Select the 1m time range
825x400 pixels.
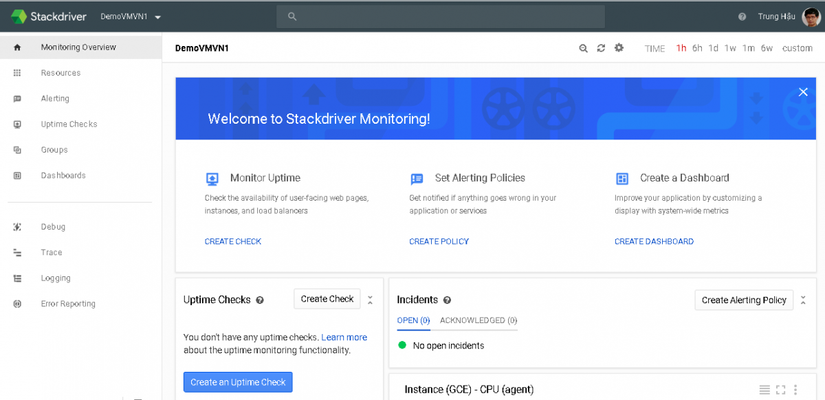point(749,48)
